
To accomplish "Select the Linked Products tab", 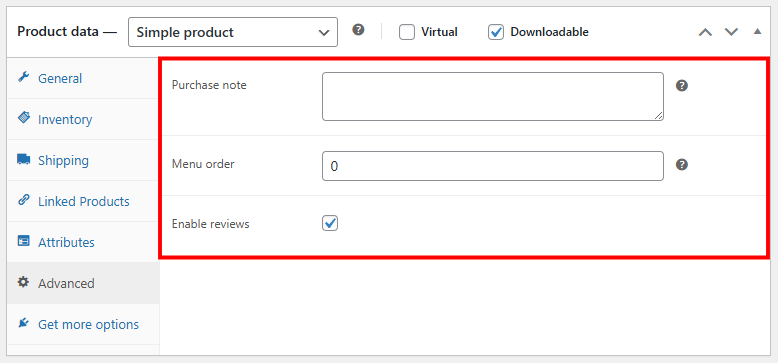I will pos(83,201).
